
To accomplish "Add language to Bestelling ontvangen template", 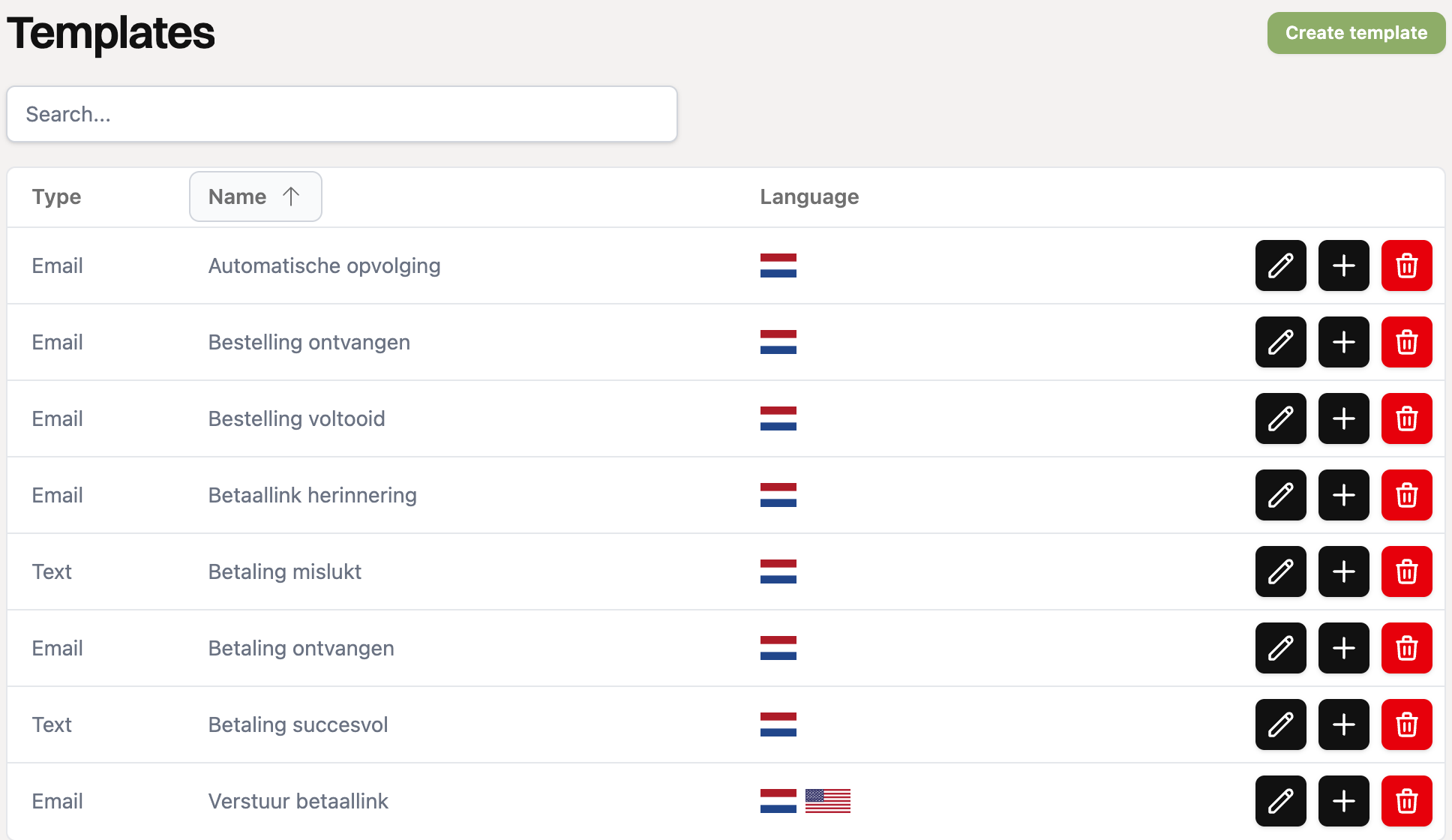I will [x=1344, y=342].
